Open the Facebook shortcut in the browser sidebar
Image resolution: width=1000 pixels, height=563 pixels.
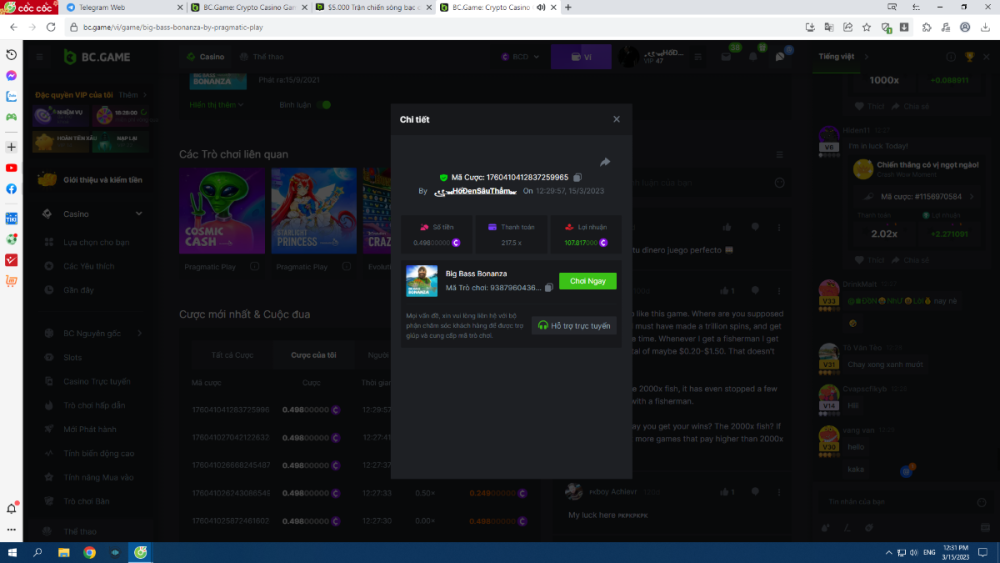coord(11,189)
